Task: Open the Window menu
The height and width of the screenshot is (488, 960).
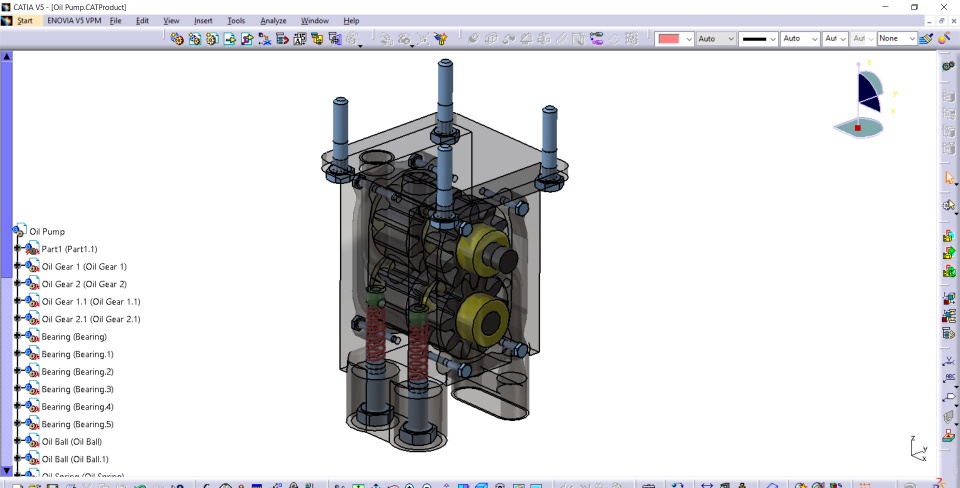Action: 315,21
